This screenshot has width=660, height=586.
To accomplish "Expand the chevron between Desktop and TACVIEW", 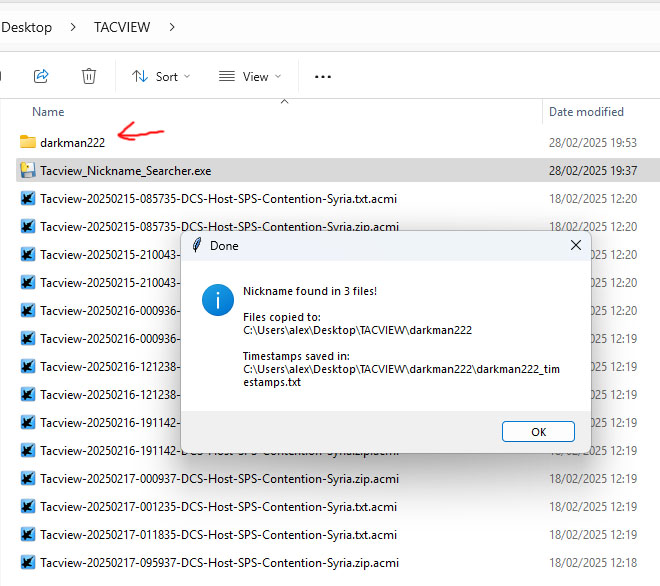I will (x=73, y=27).
